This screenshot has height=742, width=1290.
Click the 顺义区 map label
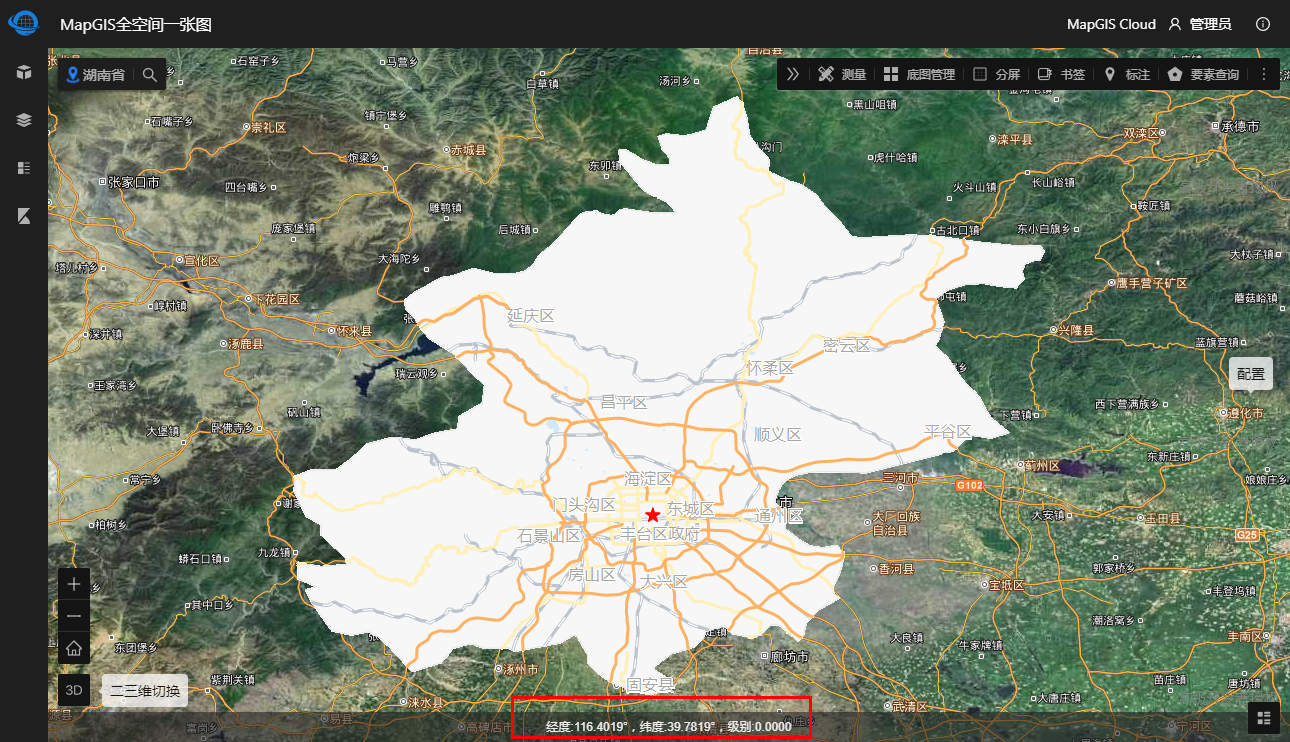[x=778, y=434]
